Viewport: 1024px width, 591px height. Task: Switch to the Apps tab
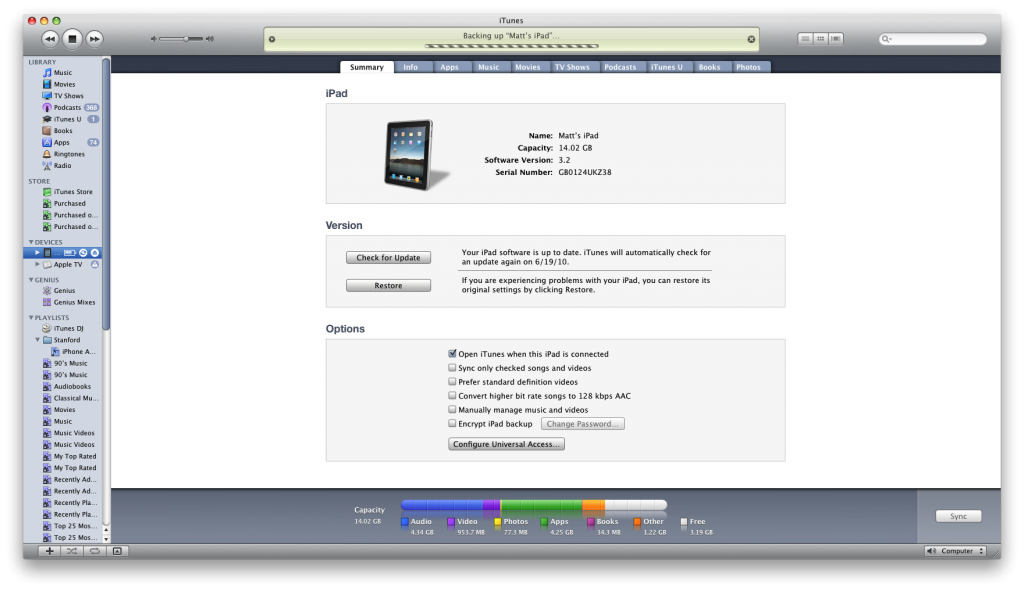pos(451,67)
